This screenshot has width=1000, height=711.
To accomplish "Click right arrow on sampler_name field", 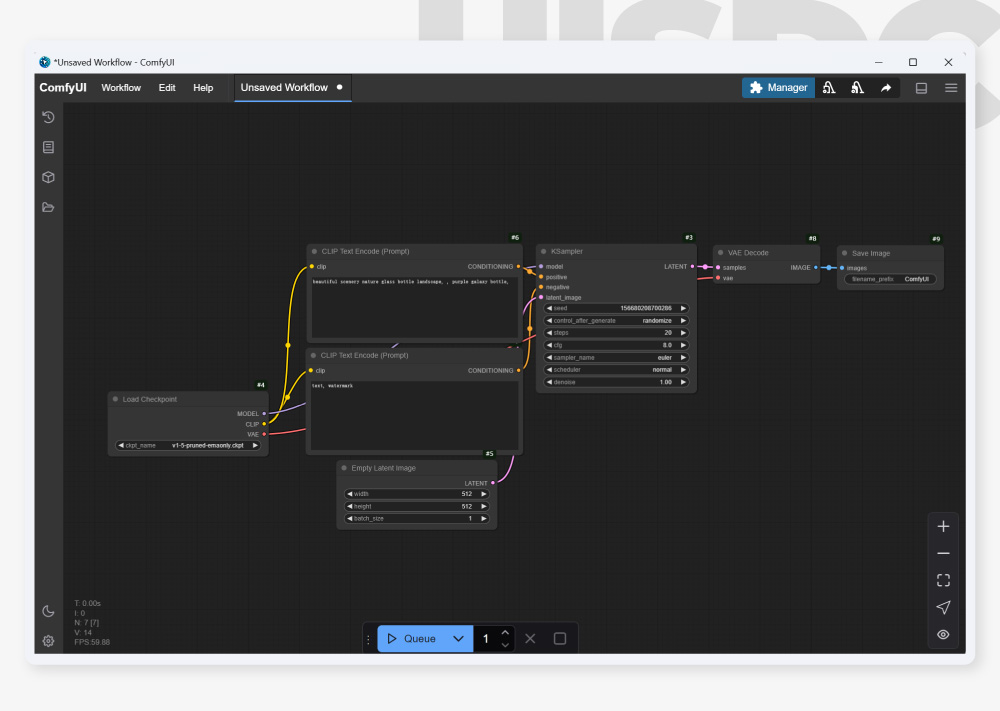I will (x=683, y=358).
